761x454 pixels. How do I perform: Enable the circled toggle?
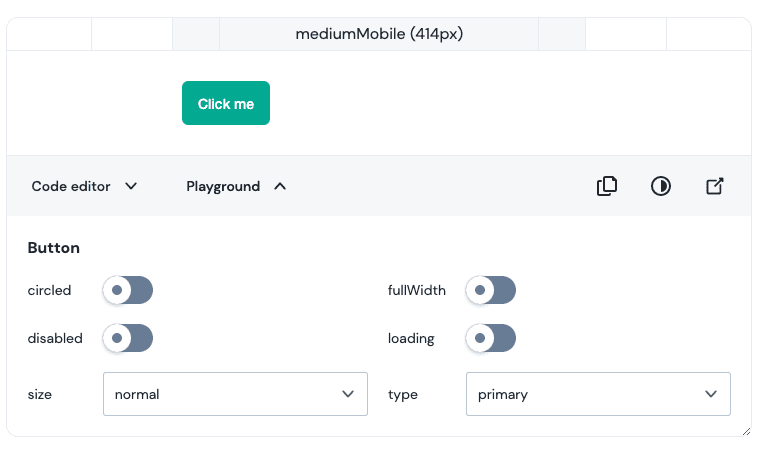pos(128,290)
